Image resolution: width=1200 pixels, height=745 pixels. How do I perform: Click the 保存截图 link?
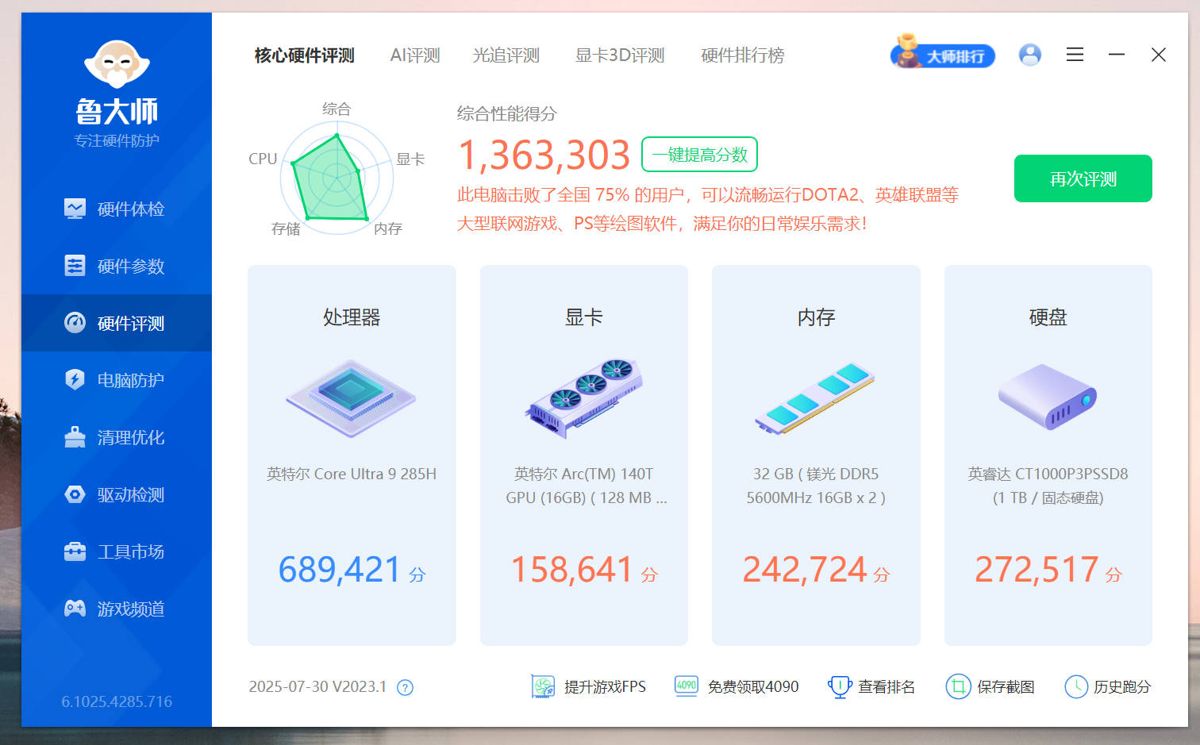click(1006, 687)
